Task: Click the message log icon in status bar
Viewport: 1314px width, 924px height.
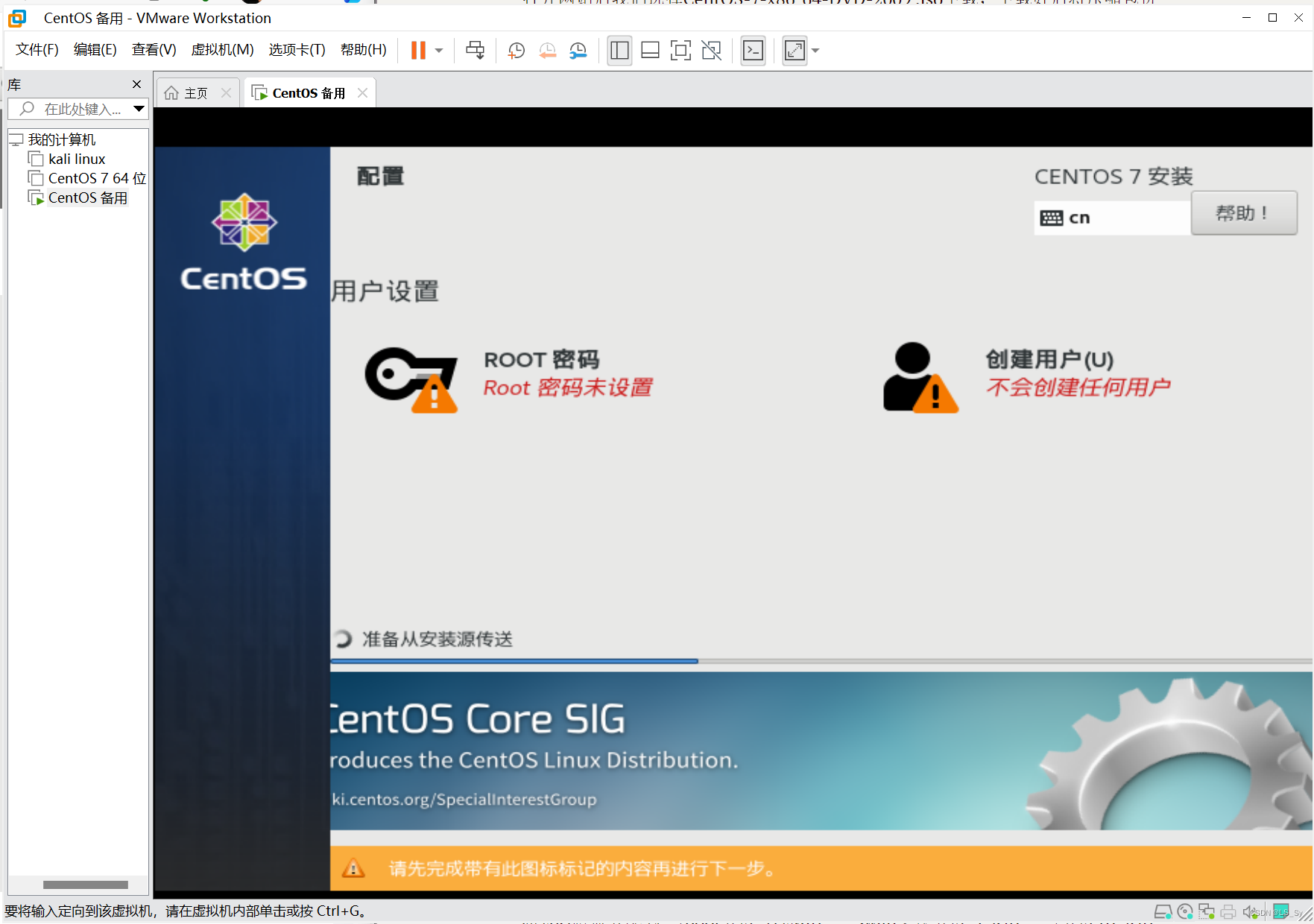Action: (x=1280, y=911)
